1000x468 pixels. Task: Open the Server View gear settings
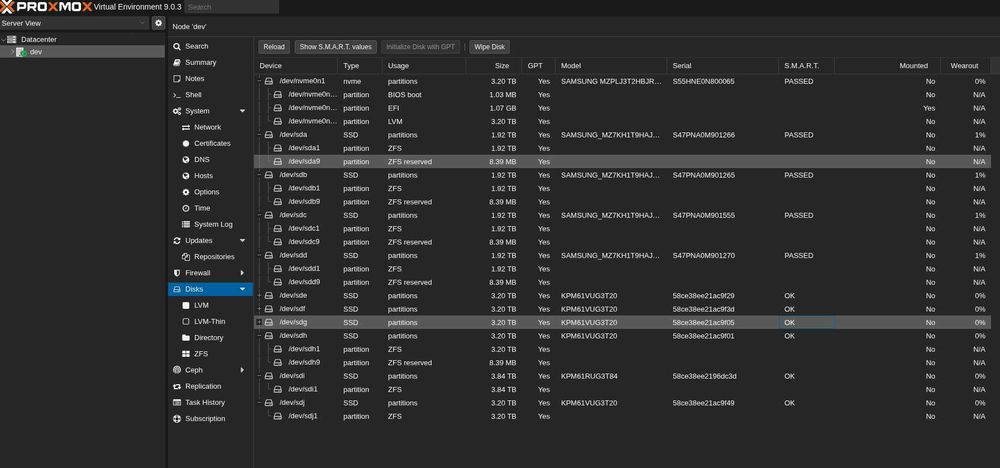[159, 23]
